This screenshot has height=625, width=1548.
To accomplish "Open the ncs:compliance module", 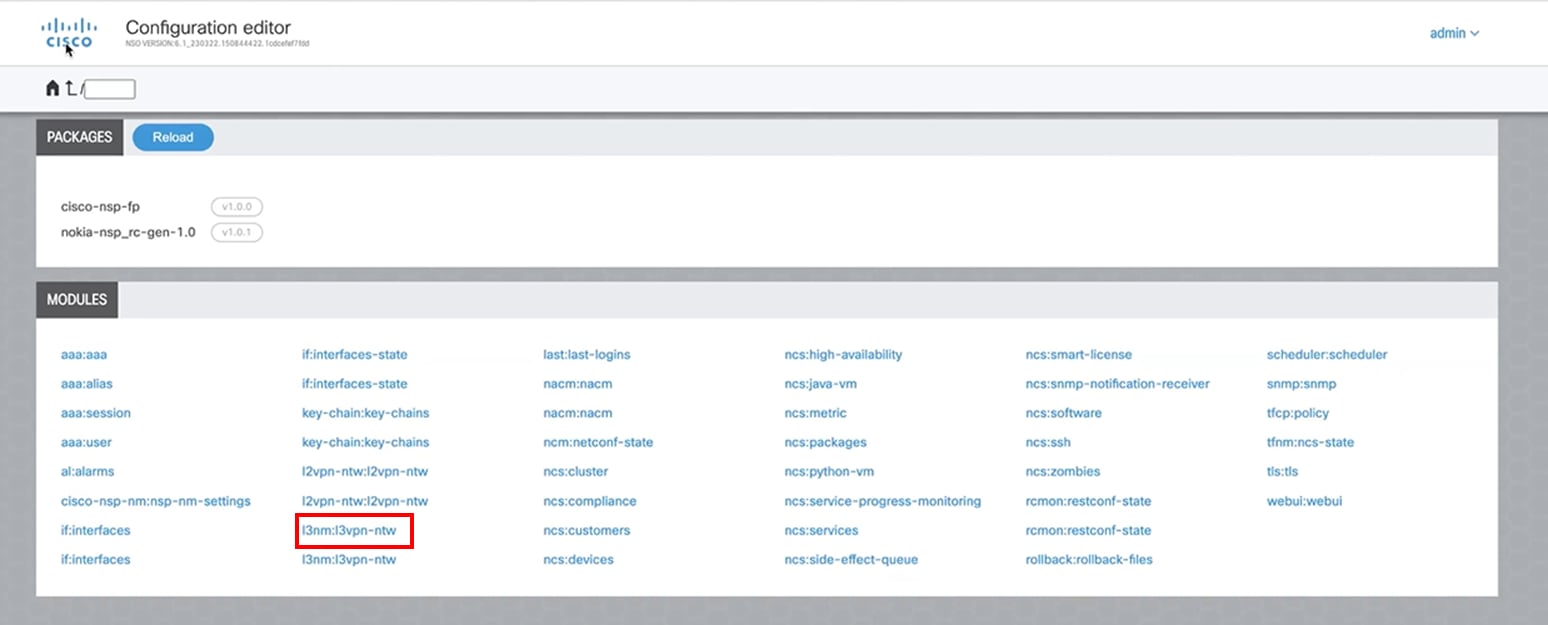I will click(590, 501).
